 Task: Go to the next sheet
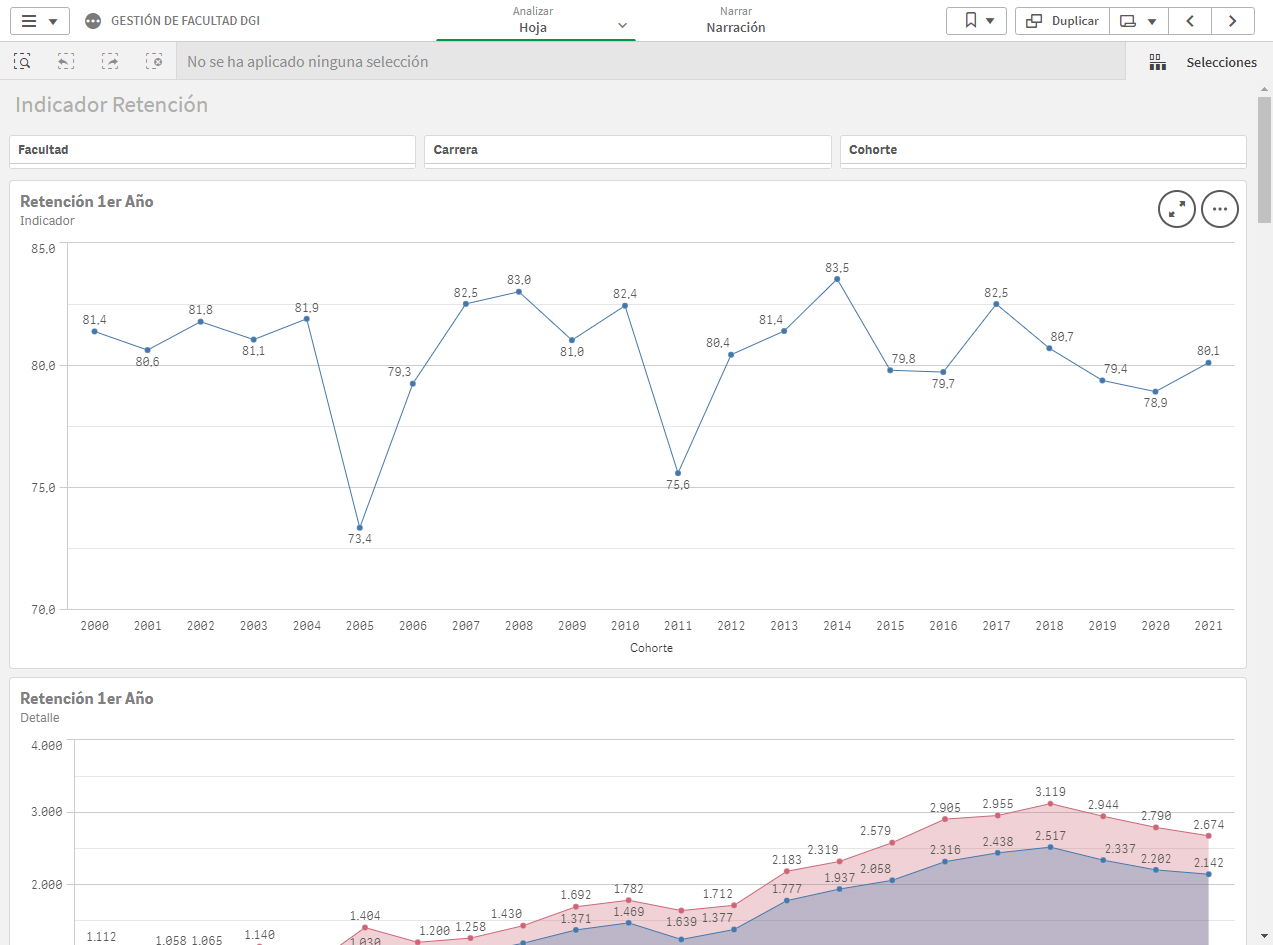tap(1233, 21)
